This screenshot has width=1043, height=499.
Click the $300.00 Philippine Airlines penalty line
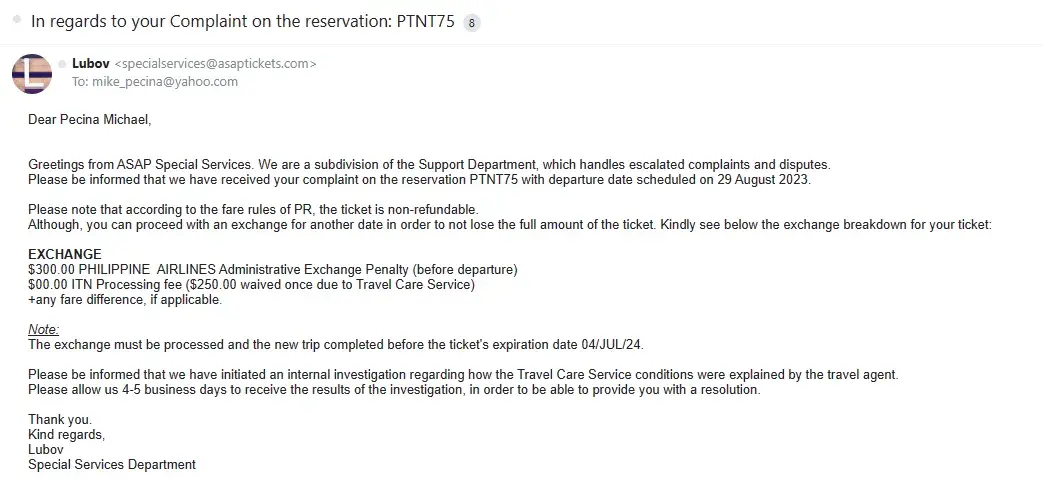(x=272, y=269)
